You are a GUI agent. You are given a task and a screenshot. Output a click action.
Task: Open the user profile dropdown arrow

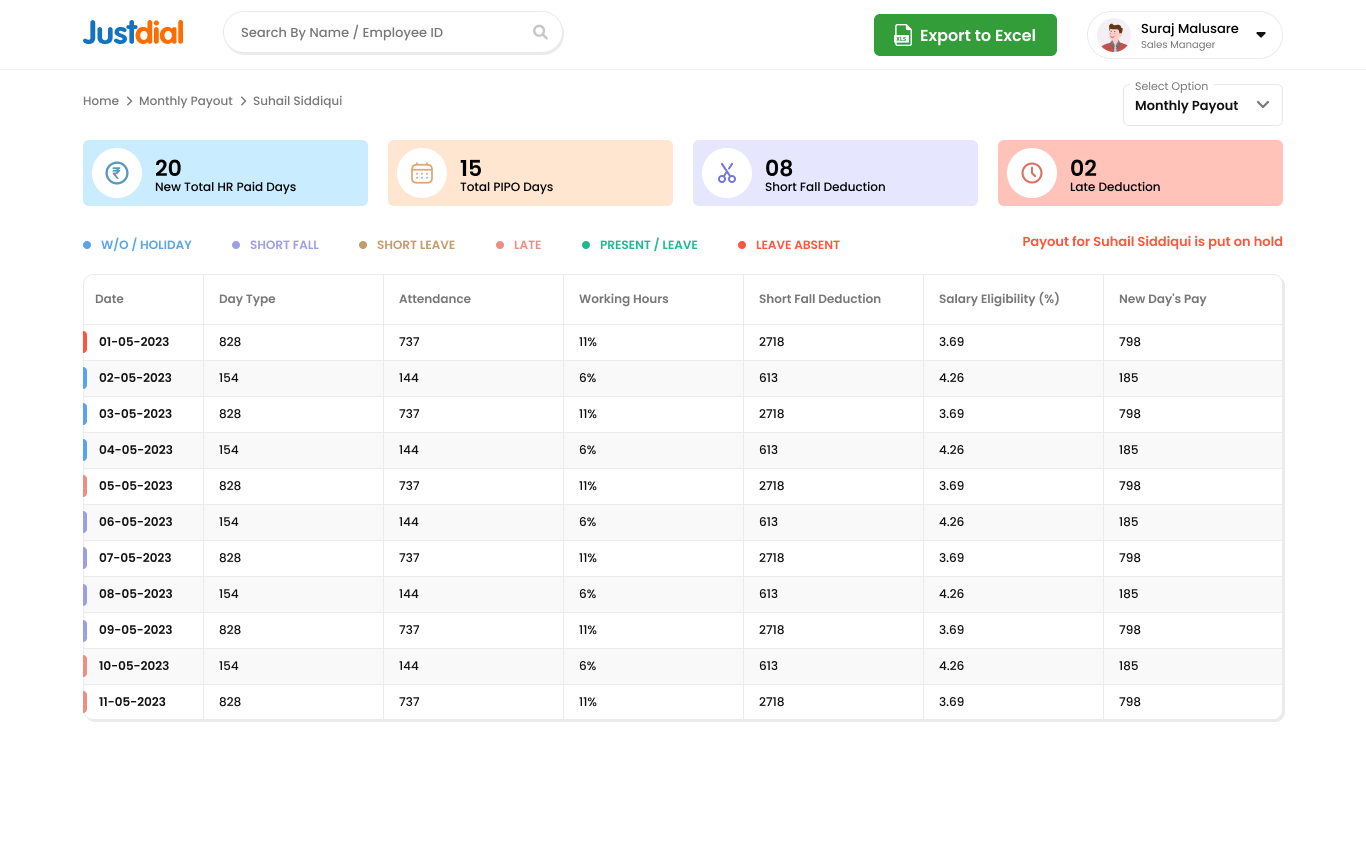coord(1261,35)
